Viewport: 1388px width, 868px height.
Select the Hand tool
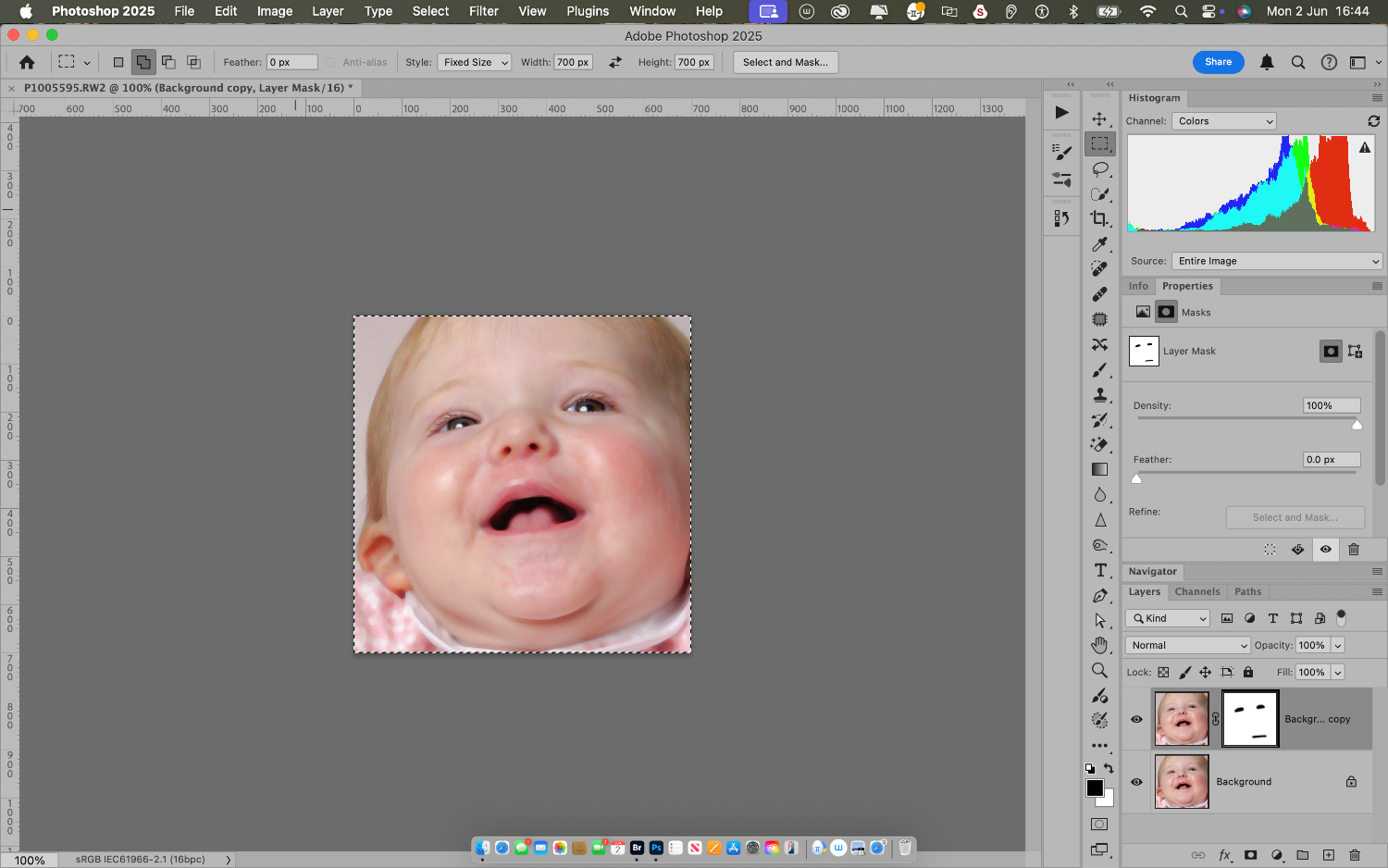click(1099, 645)
